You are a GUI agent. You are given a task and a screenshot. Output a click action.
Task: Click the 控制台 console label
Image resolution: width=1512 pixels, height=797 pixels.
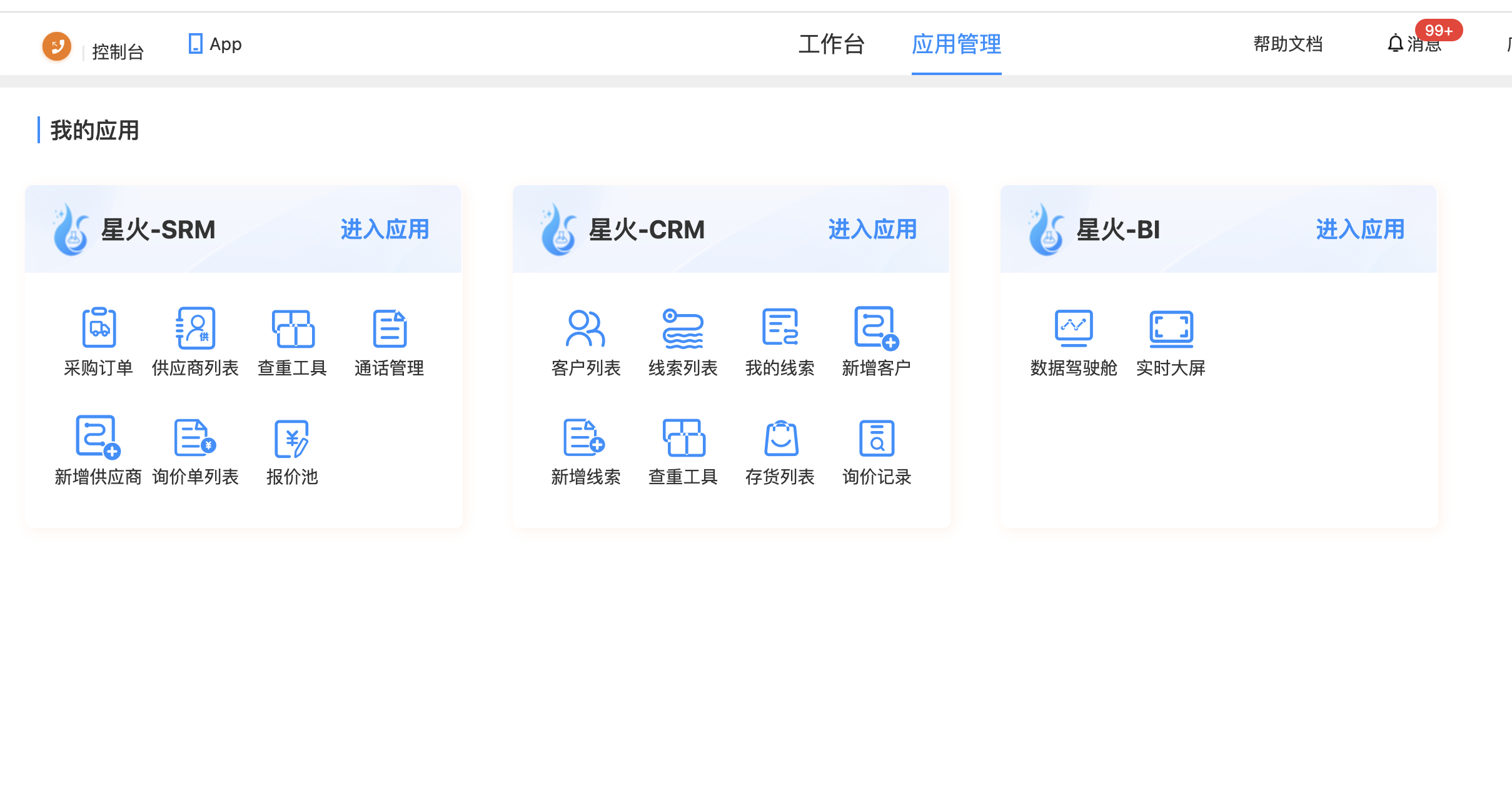click(118, 52)
